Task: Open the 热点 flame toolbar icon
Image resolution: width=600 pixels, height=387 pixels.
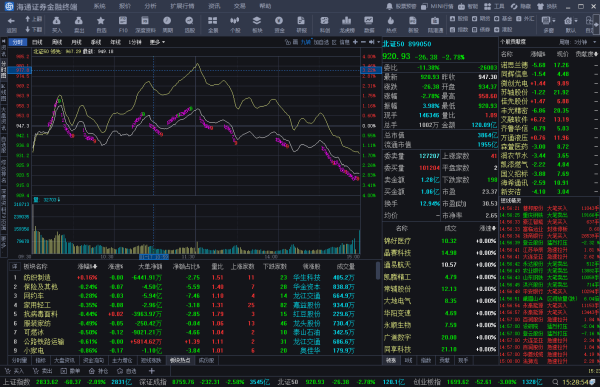Action: (x=391, y=24)
